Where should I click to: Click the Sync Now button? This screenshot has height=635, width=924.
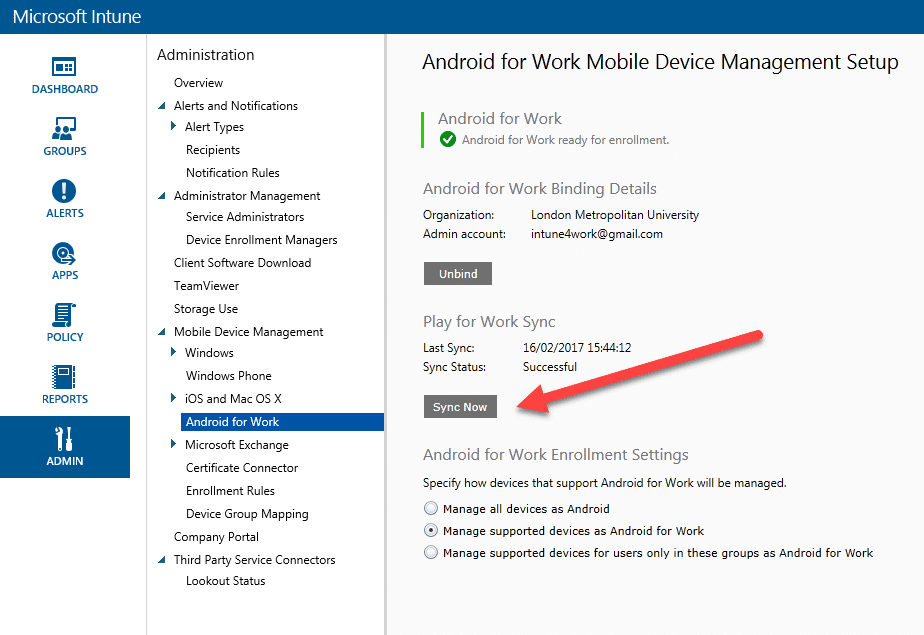coord(460,406)
